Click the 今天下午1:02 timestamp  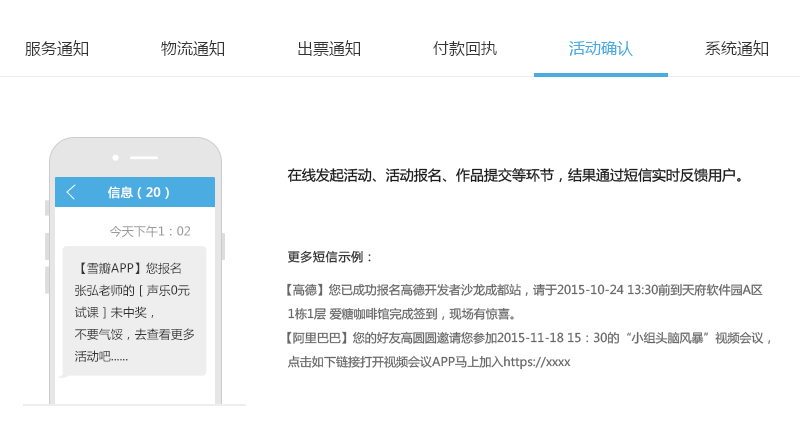pyautogui.click(x=150, y=231)
